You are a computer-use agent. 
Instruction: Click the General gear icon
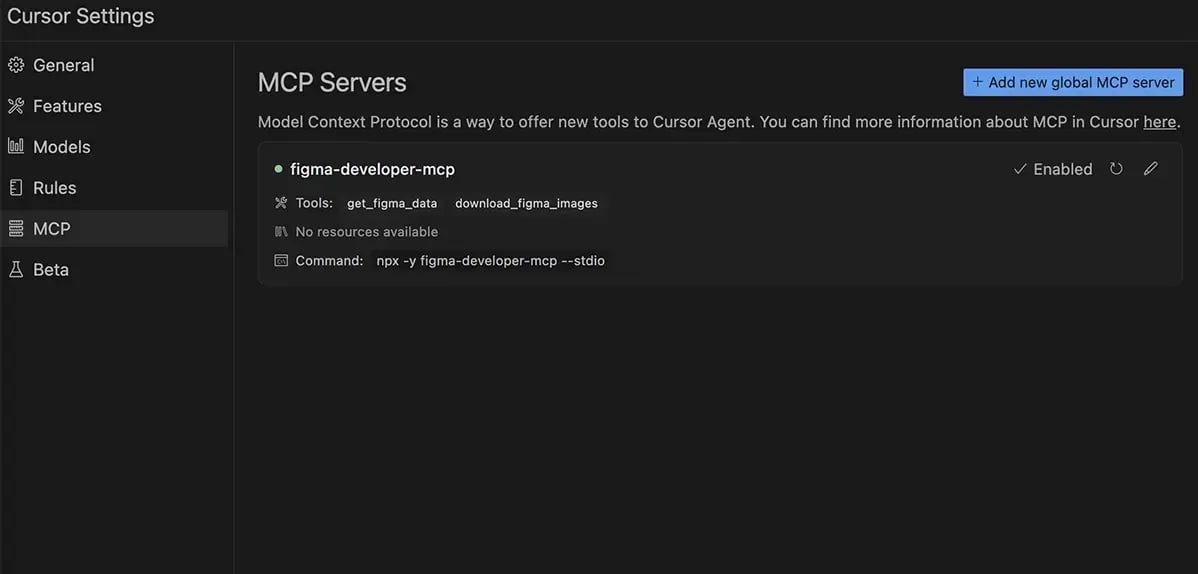coord(16,66)
